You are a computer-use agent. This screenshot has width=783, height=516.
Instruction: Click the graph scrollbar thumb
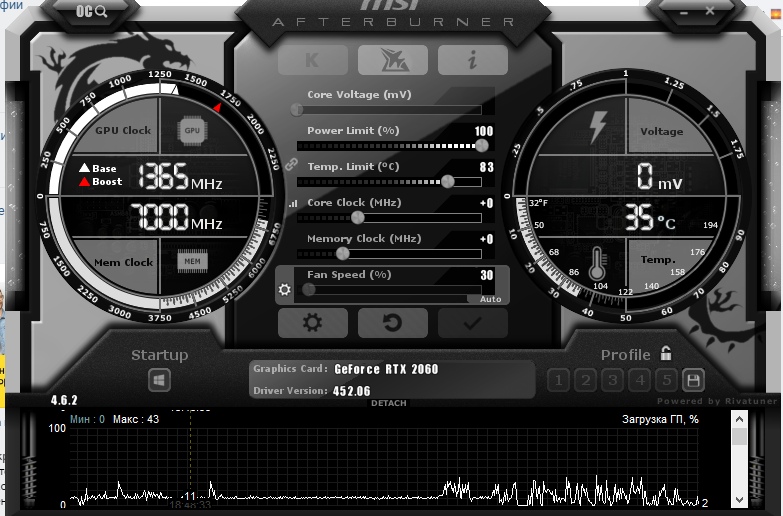(x=740, y=437)
